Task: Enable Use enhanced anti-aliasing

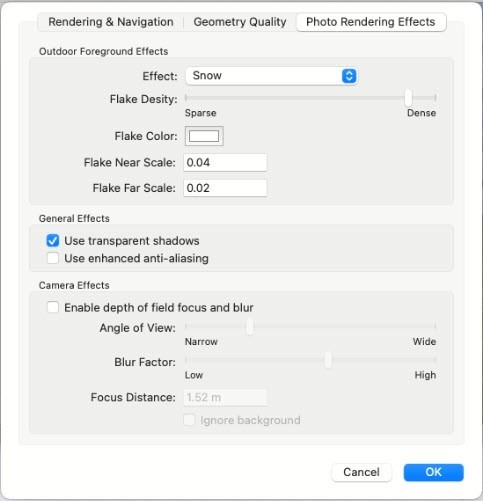Action: (x=53, y=258)
